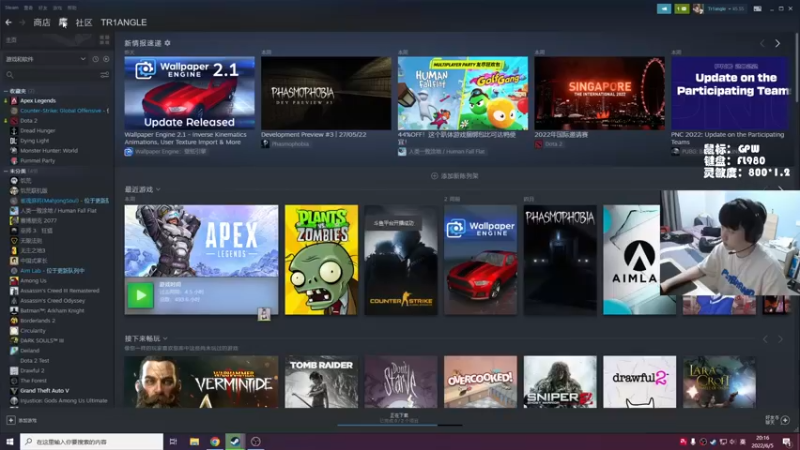Image resolution: width=800 pixels, height=450 pixels.
Task: Click the library search magnifier icon
Action: point(10,75)
